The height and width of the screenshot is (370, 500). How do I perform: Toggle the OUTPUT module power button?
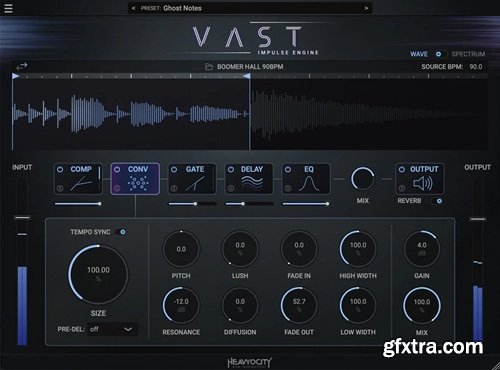tap(402, 169)
